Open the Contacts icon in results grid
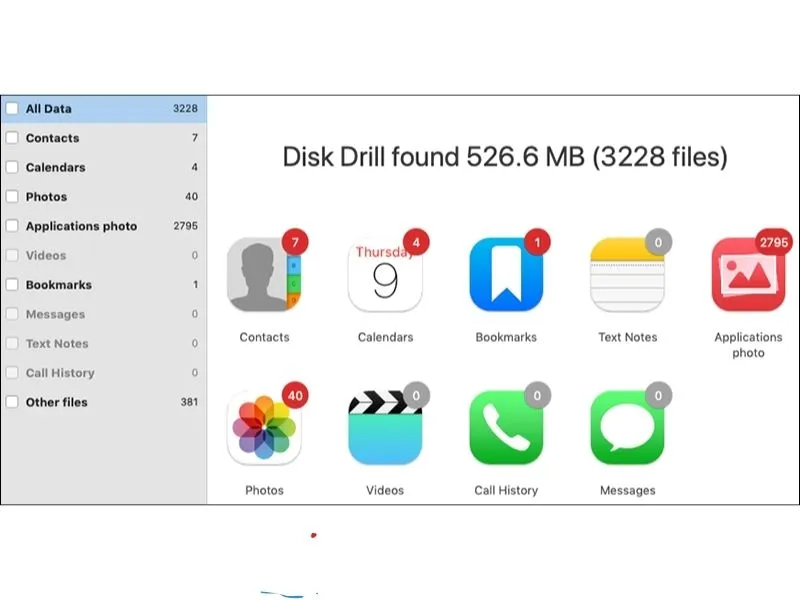 pyautogui.click(x=264, y=274)
